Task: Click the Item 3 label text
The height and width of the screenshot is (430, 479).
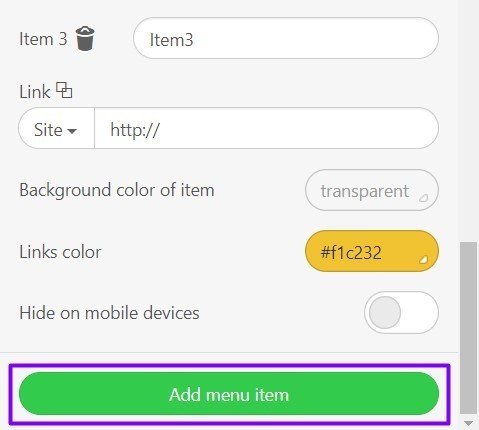Action: coord(43,39)
